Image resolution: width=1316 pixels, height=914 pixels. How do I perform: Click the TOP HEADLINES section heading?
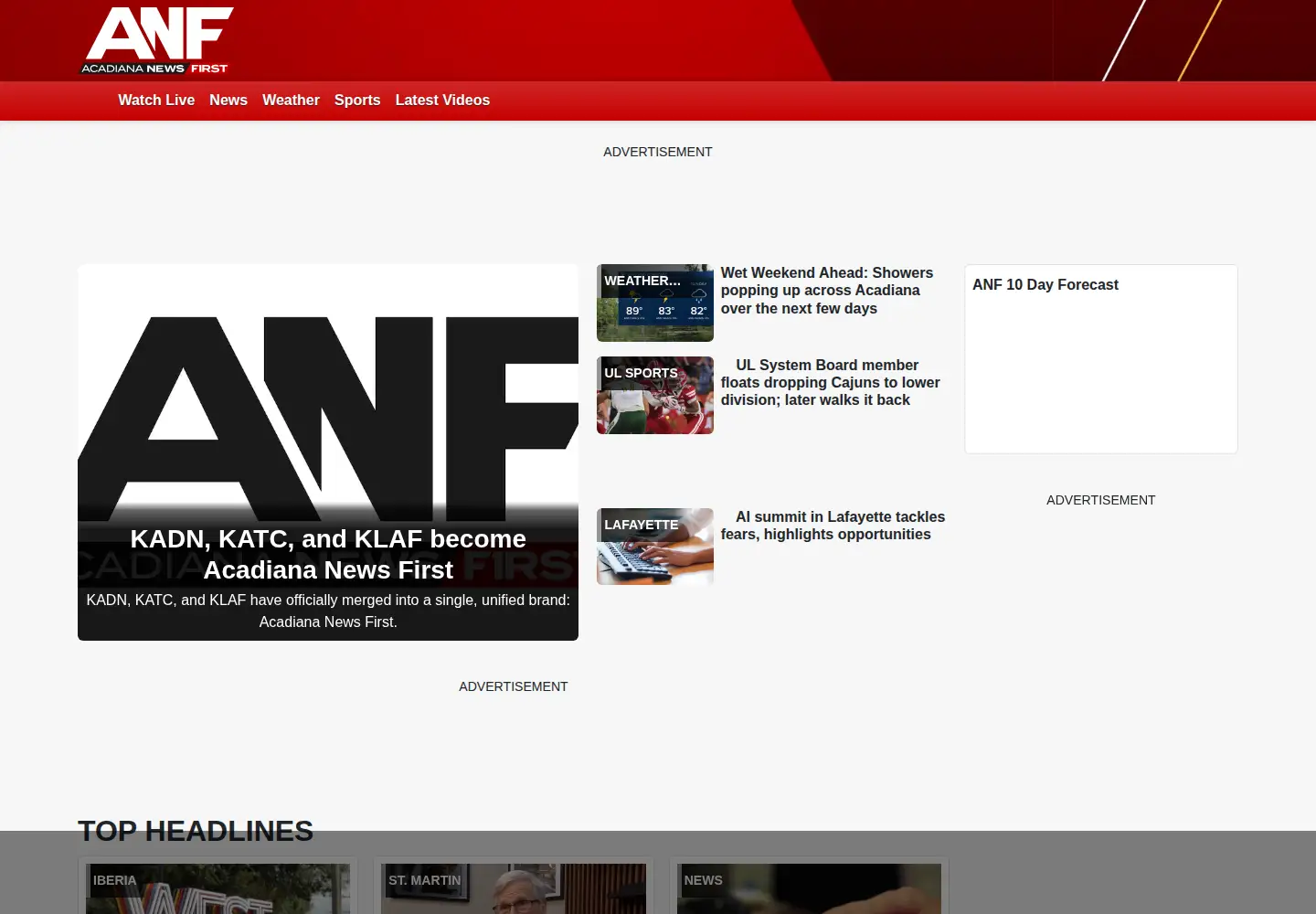click(x=196, y=831)
